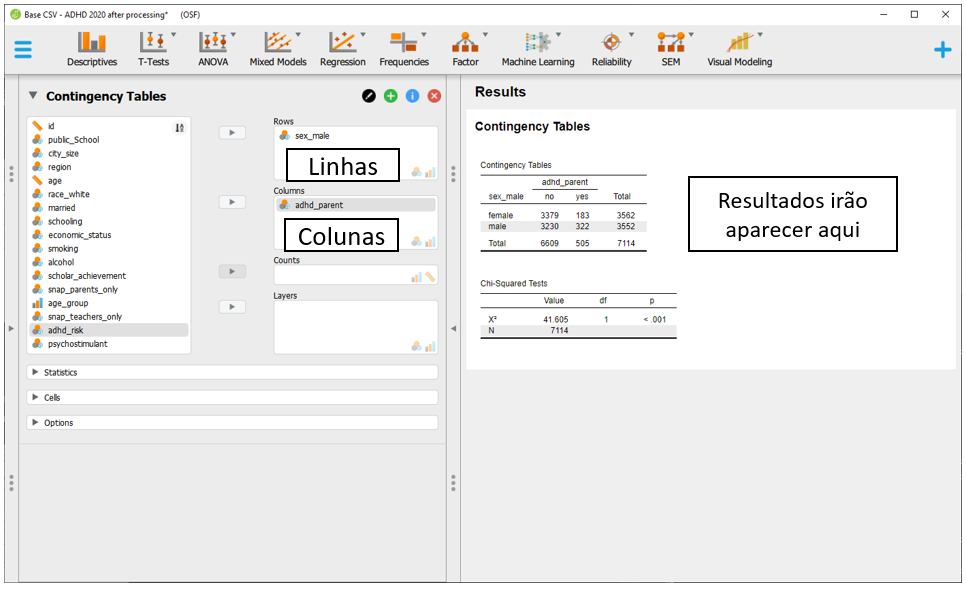Open the ANOVA module

pos(213,47)
